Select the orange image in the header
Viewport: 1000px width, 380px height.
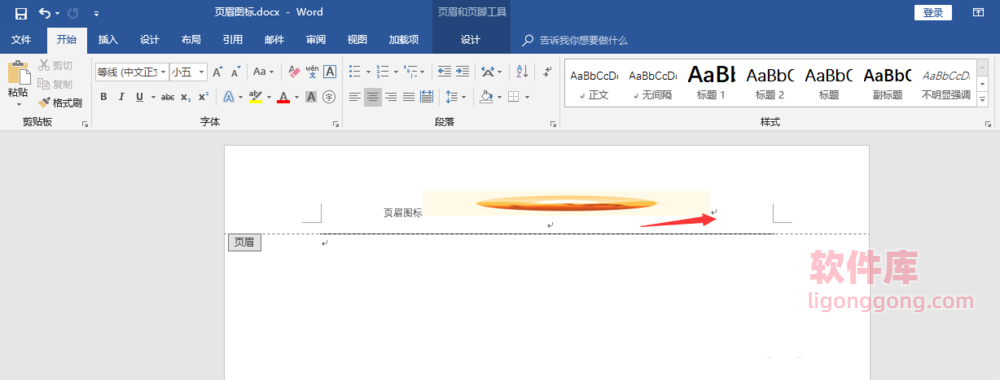(566, 203)
